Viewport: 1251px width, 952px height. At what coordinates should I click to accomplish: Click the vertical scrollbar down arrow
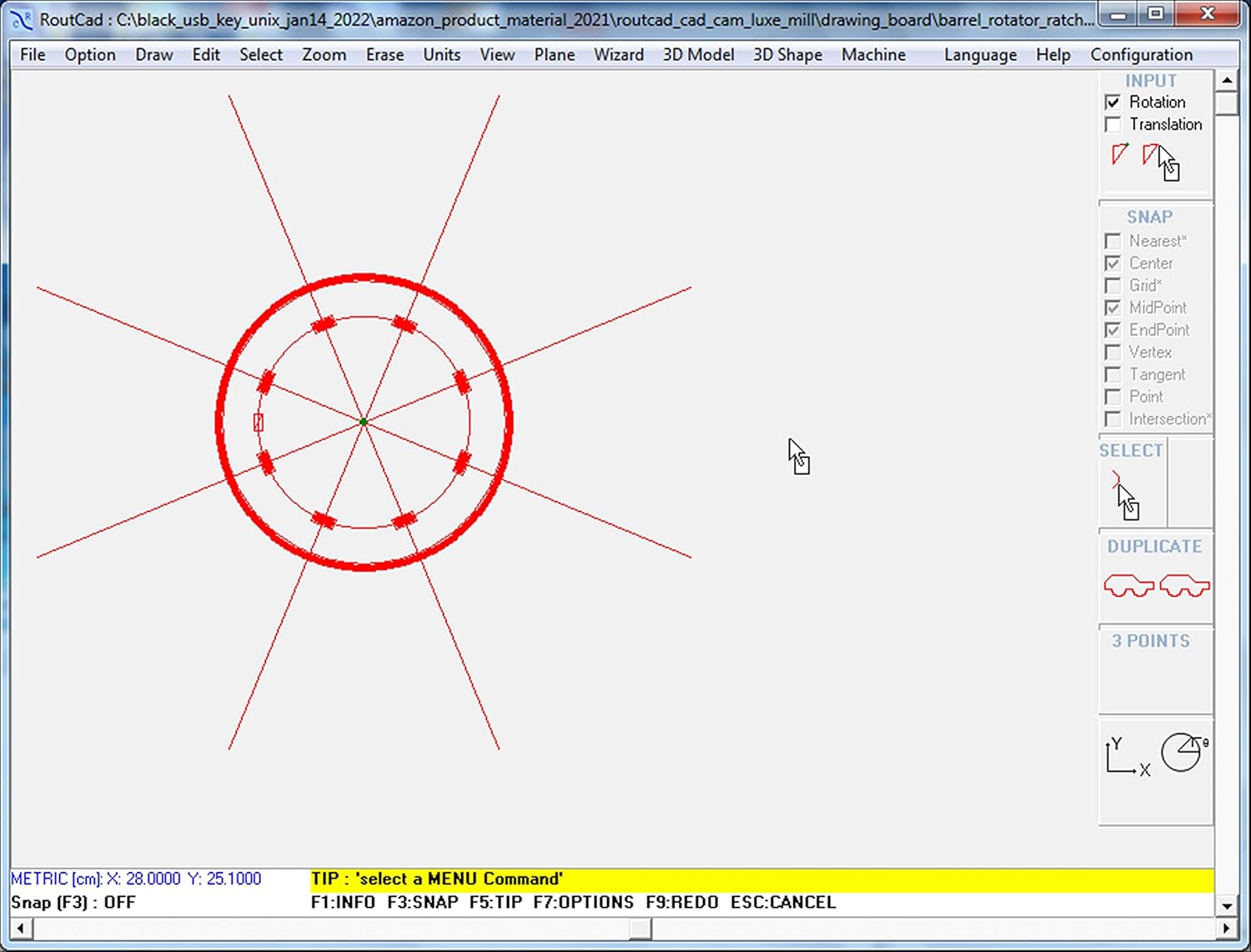click(1226, 906)
